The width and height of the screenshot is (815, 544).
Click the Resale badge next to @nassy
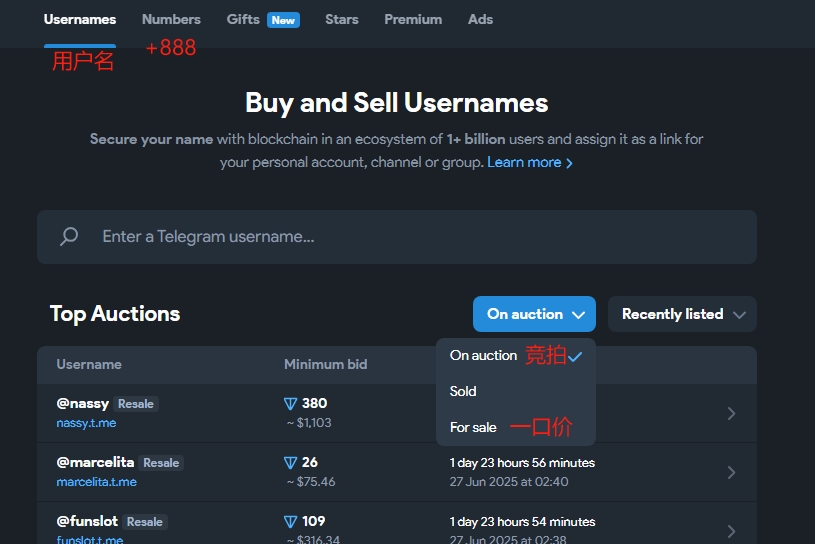[136, 404]
